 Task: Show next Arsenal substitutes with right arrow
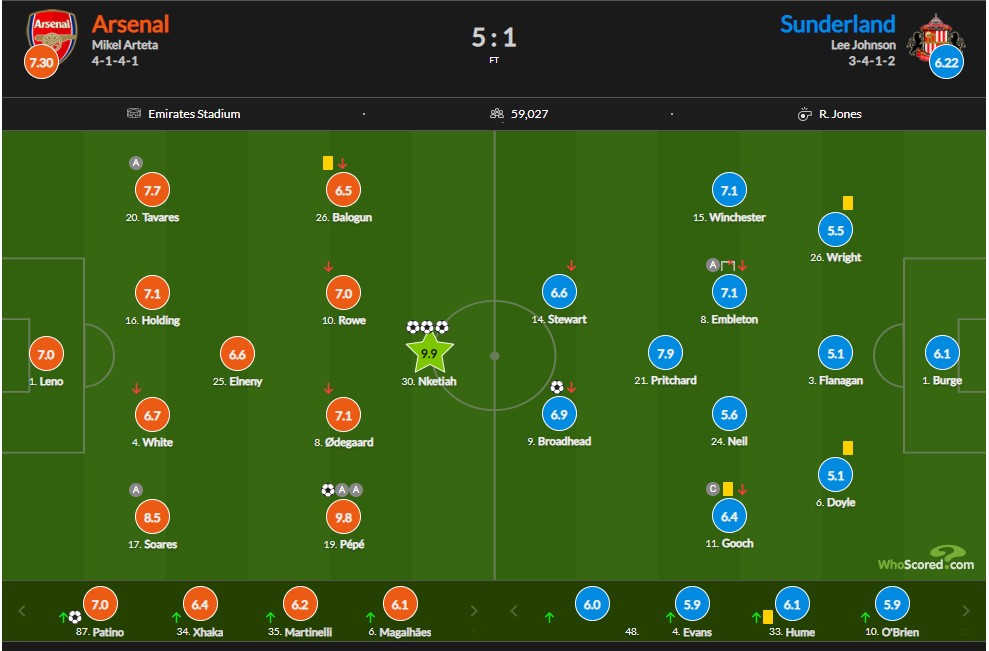coord(474,611)
